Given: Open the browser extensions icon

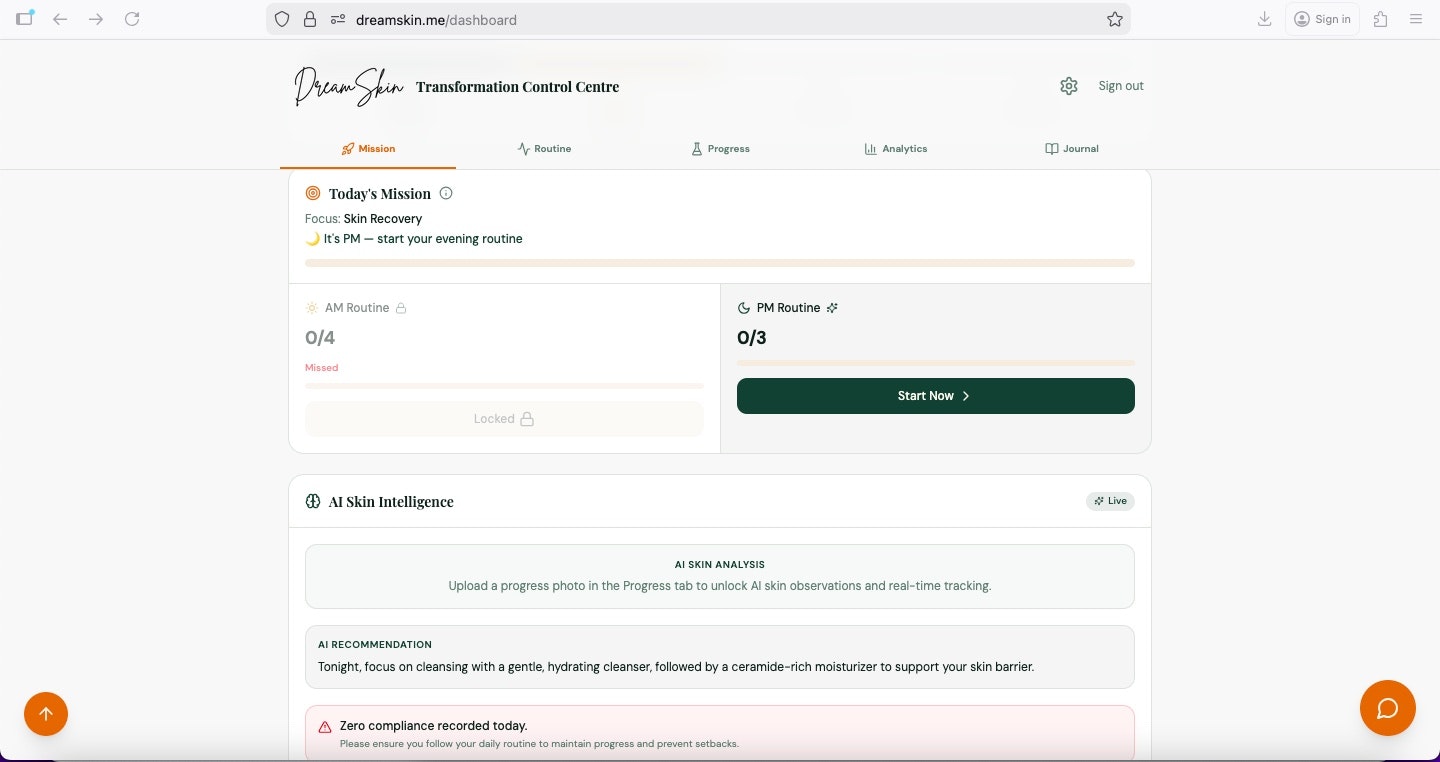Looking at the screenshot, I should (x=1380, y=19).
